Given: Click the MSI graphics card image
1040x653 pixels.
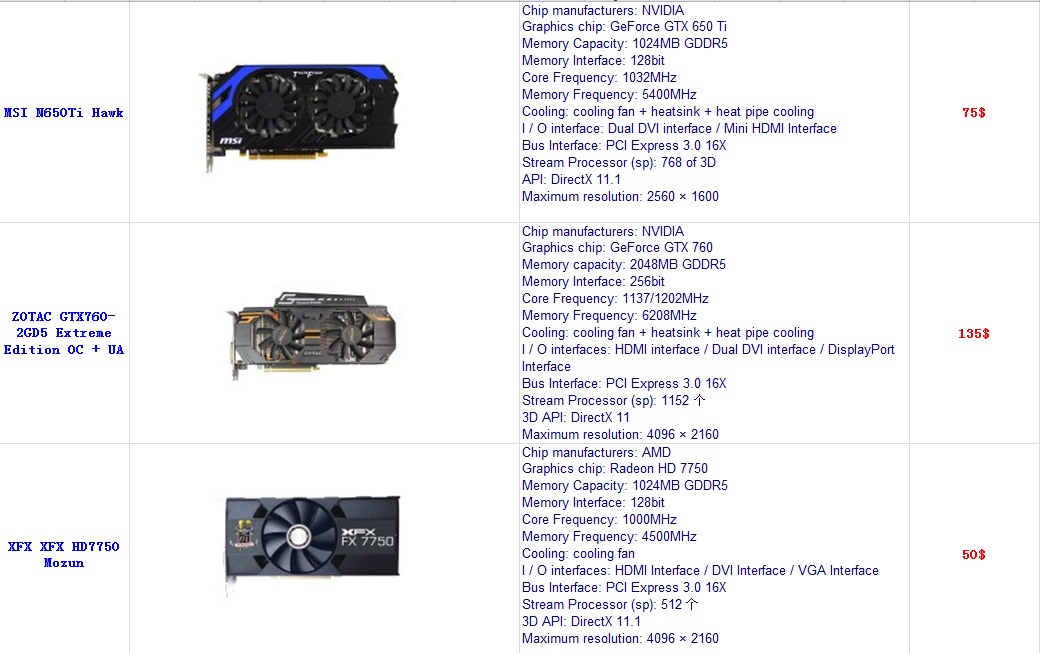Looking at the screenshot, I should tap(299, 118).
